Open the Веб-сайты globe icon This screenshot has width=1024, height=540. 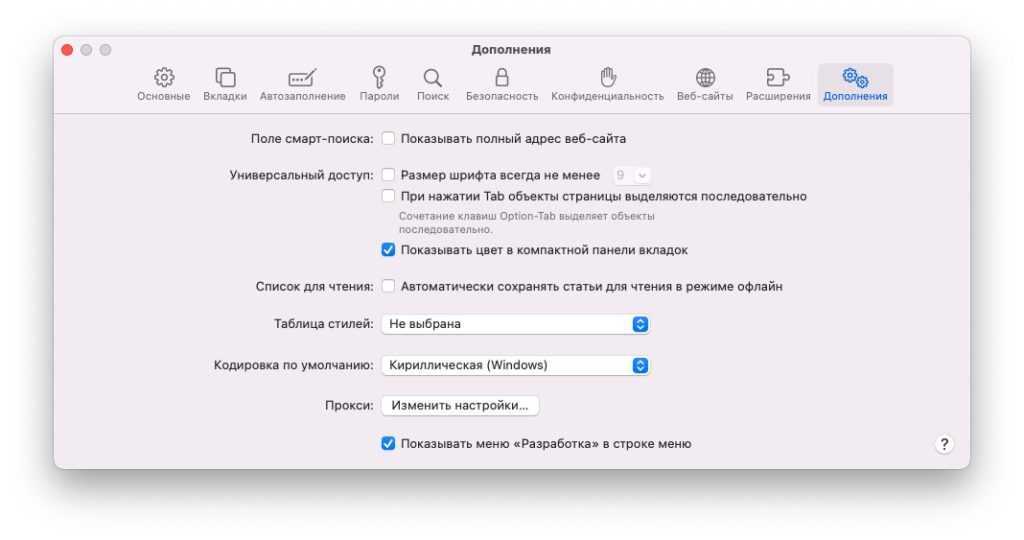705,78
